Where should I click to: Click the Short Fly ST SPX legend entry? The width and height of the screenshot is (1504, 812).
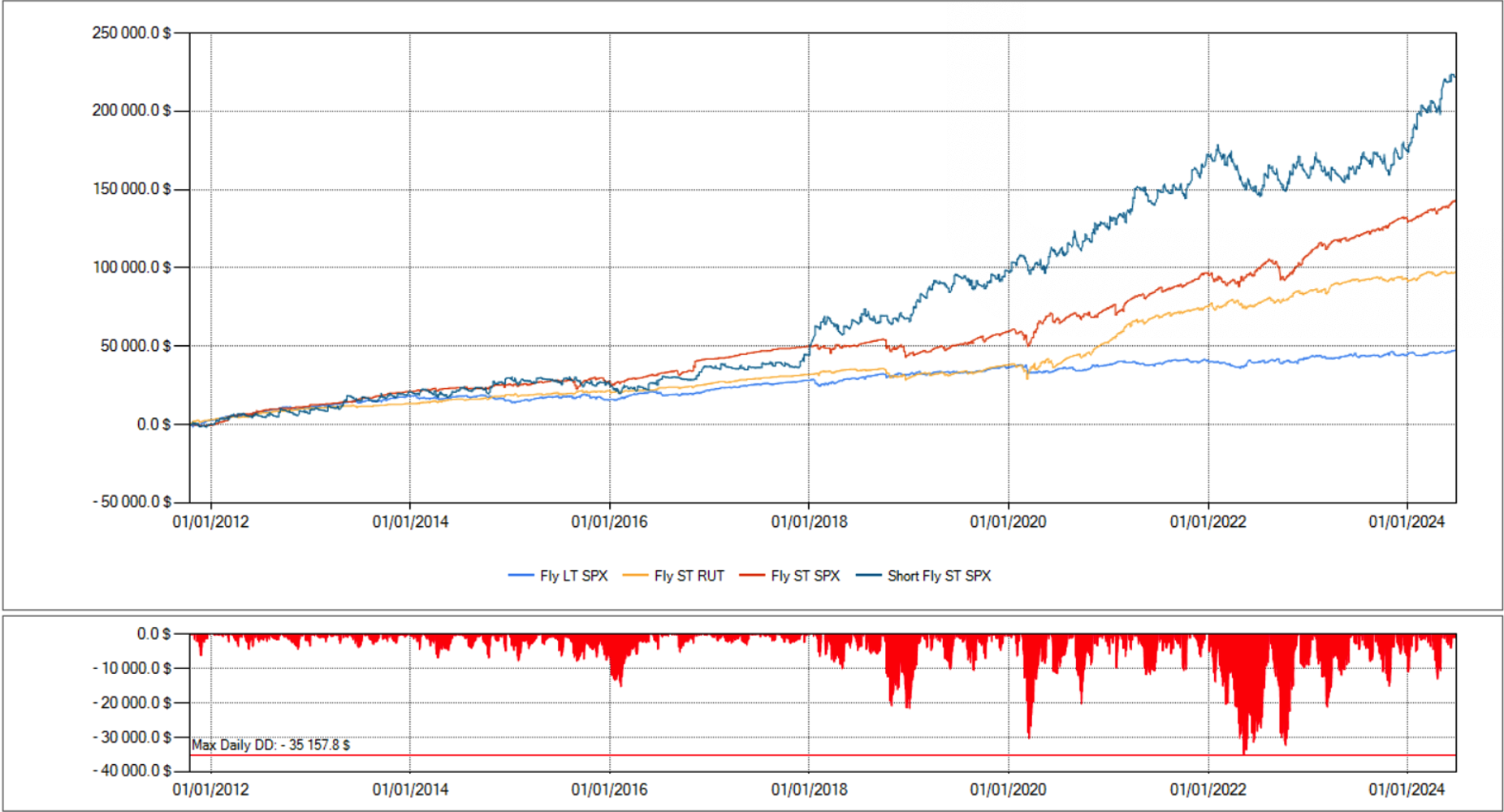pos(924,576)
